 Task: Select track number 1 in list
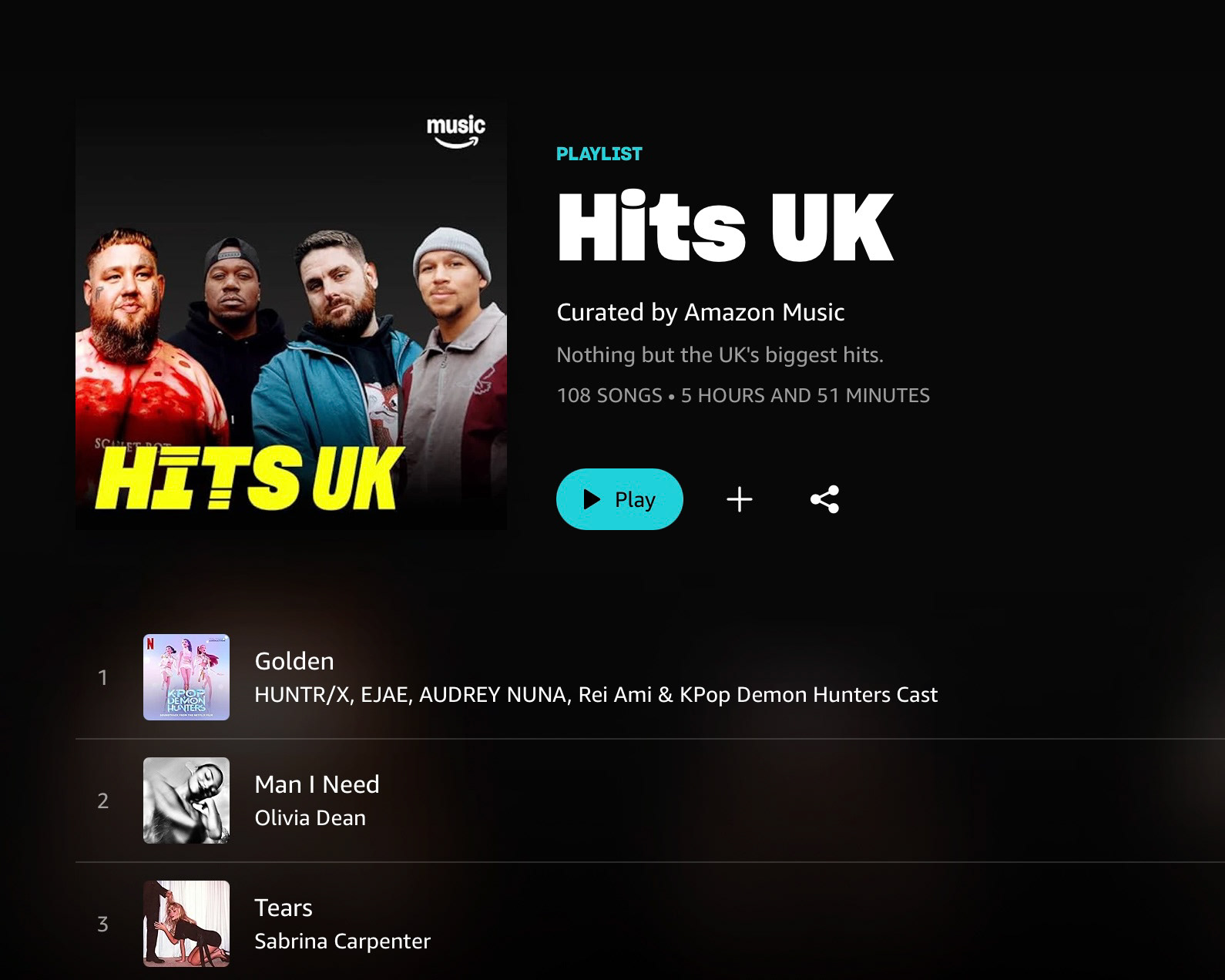coord(102,678)
